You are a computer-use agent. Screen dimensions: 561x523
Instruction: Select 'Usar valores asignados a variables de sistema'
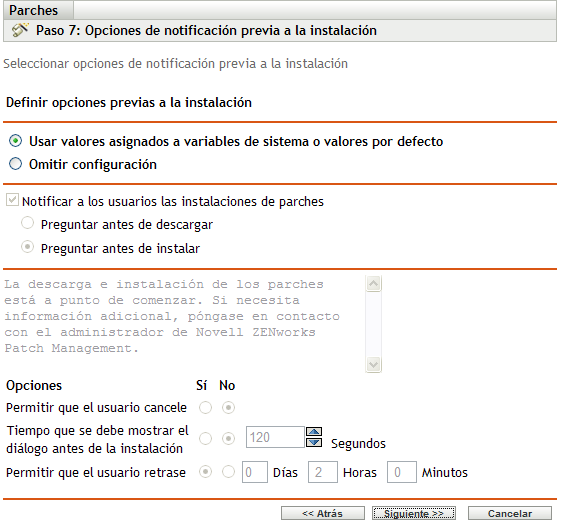point(15,141)
